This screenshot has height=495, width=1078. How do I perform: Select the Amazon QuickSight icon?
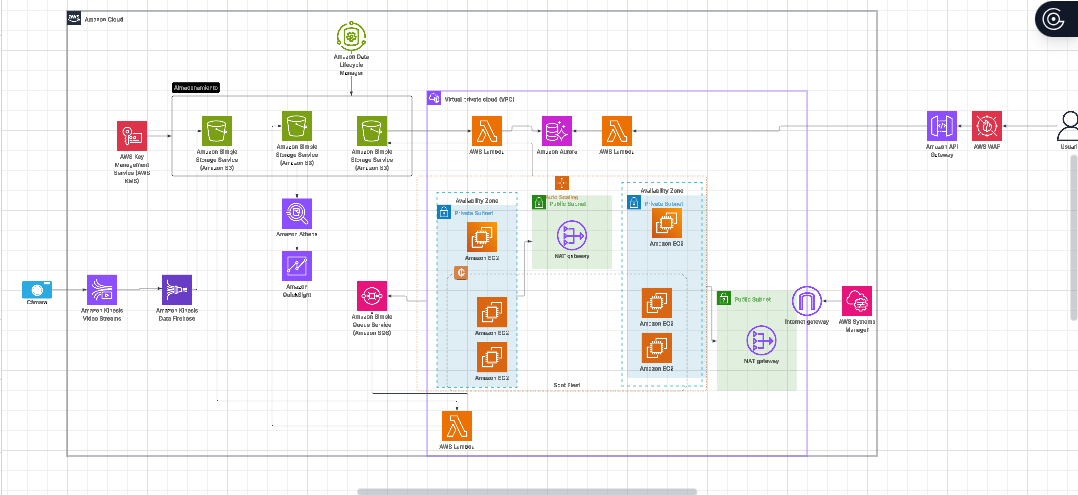point(297,265)
